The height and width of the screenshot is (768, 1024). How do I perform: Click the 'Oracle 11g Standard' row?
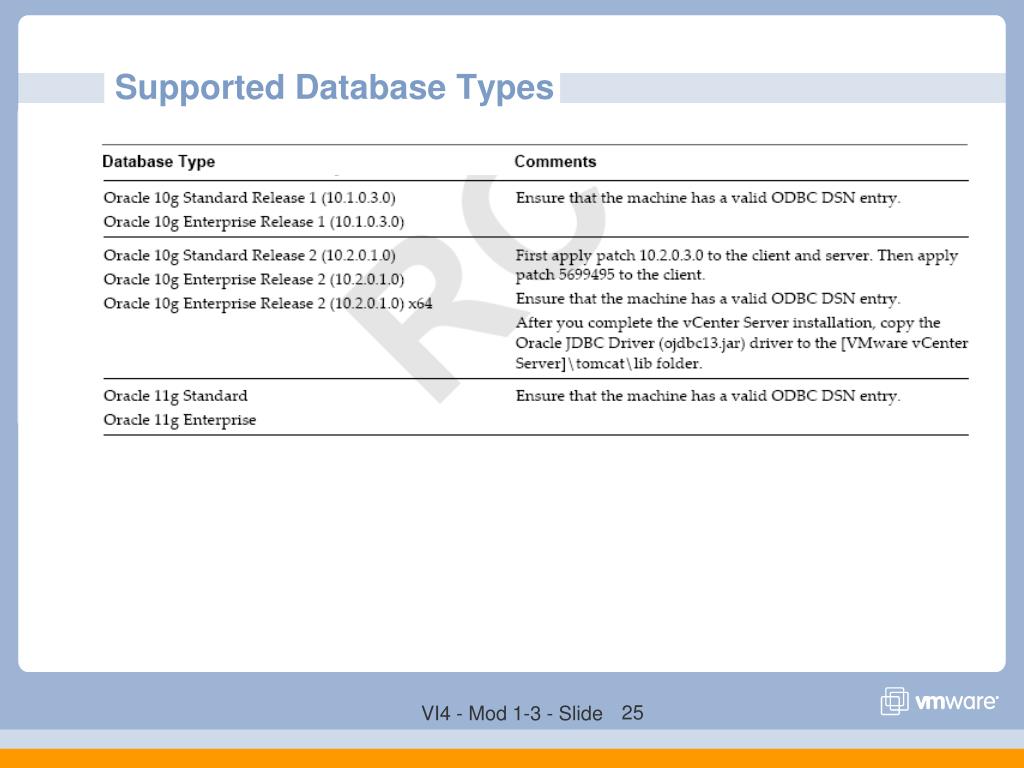coord(176,396)
